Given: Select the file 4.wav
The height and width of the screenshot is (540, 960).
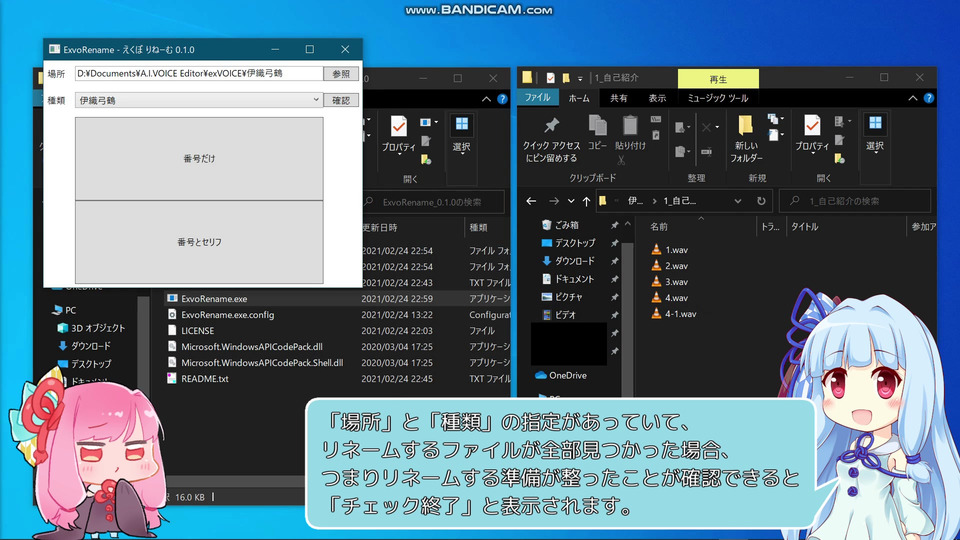Looking at the screenshot, I should click(x=670, y=298).
